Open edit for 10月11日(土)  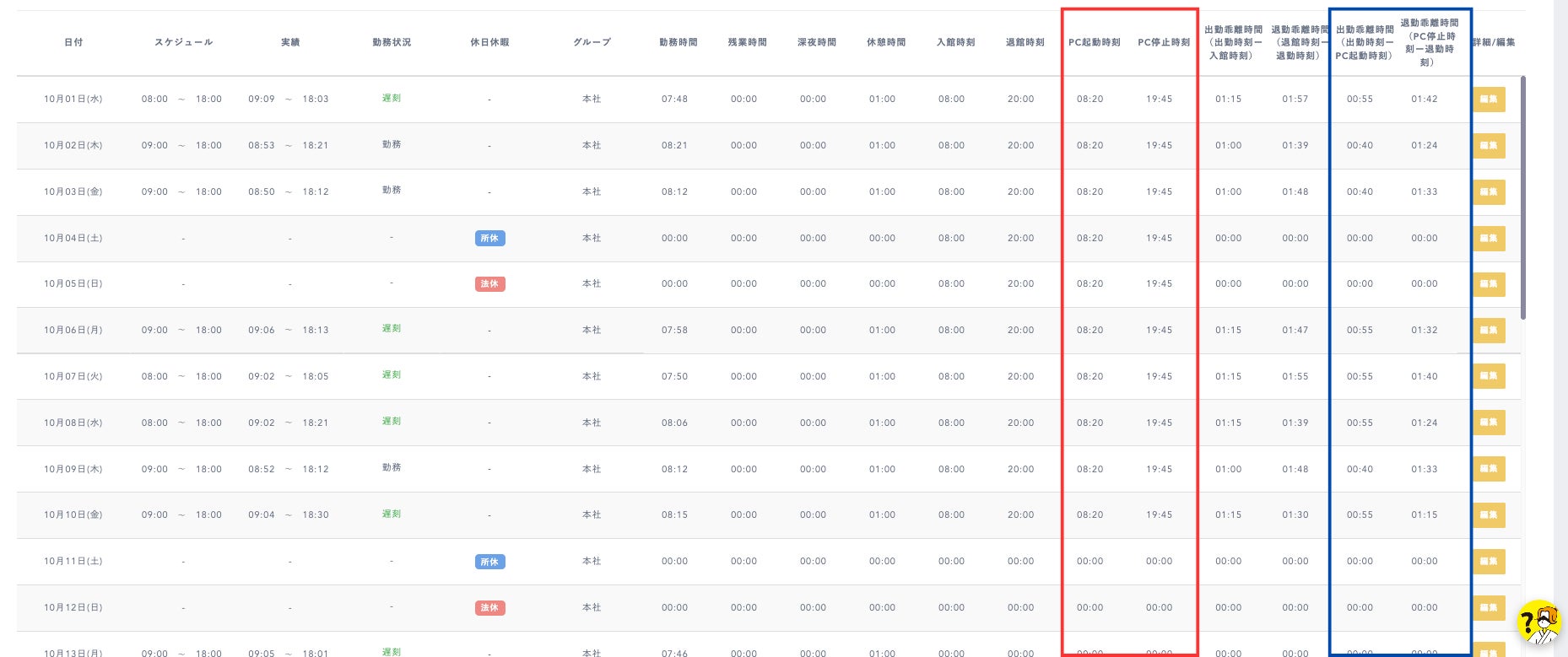[1489, 562]
